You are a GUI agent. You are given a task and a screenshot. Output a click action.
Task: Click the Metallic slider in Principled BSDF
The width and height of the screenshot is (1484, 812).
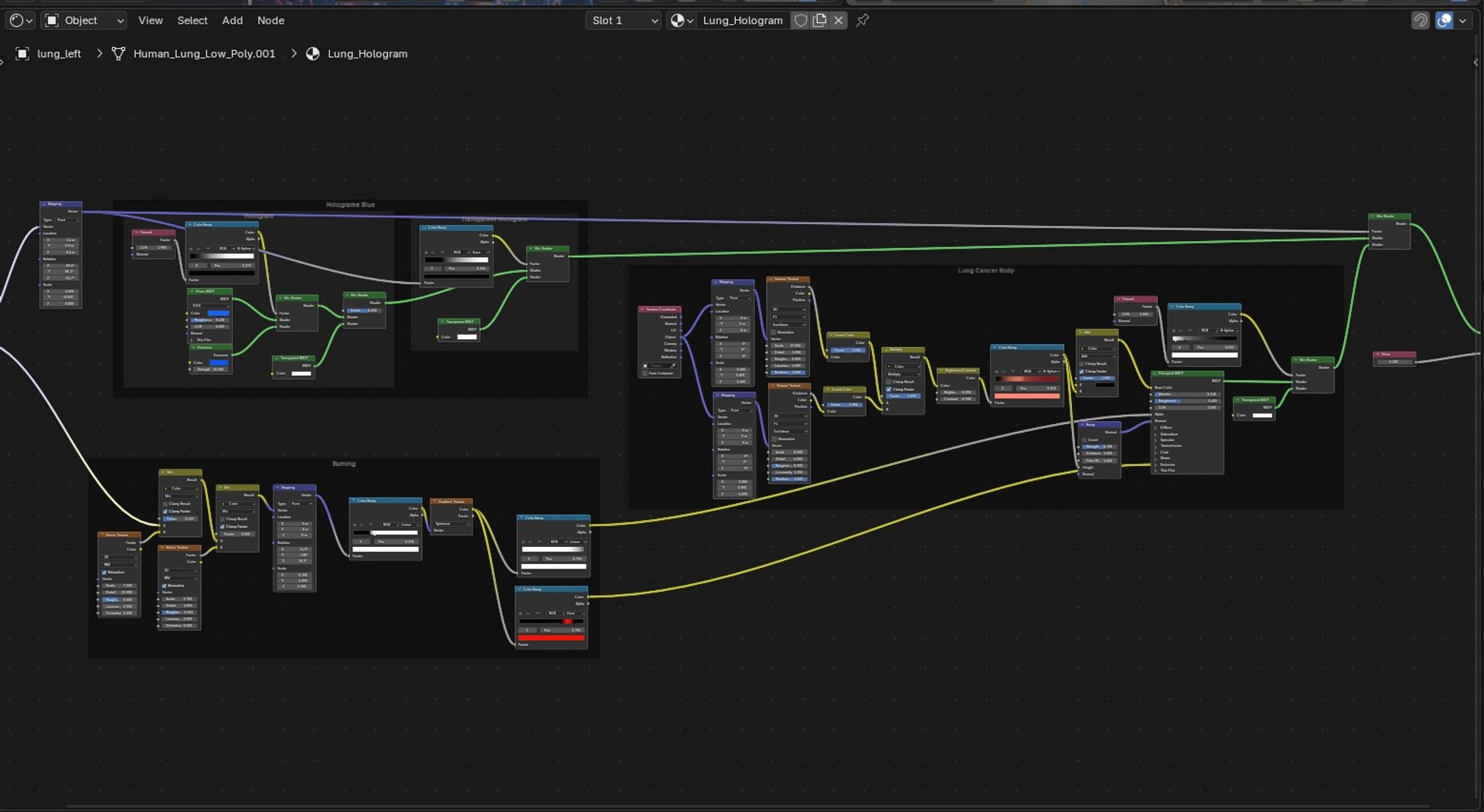(1187, 394)
